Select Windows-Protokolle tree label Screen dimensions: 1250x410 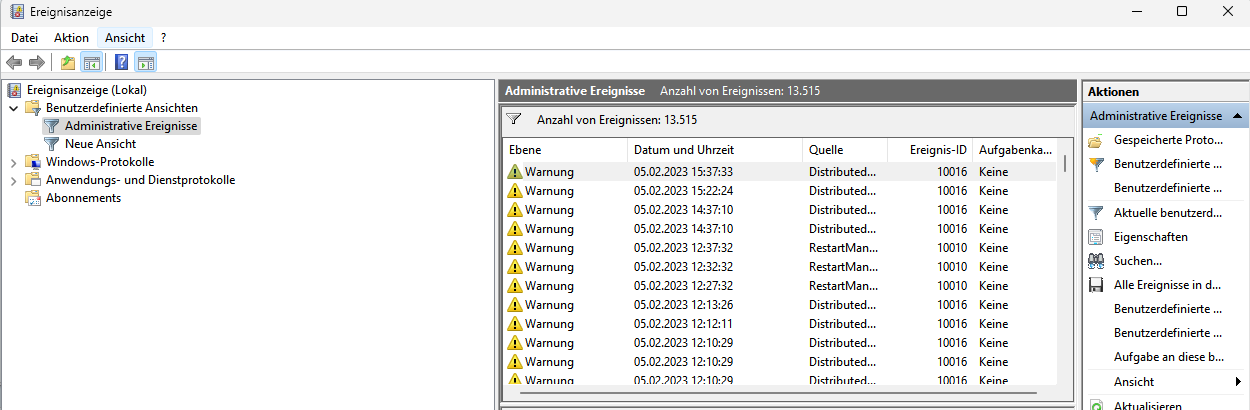click(100, 162)
